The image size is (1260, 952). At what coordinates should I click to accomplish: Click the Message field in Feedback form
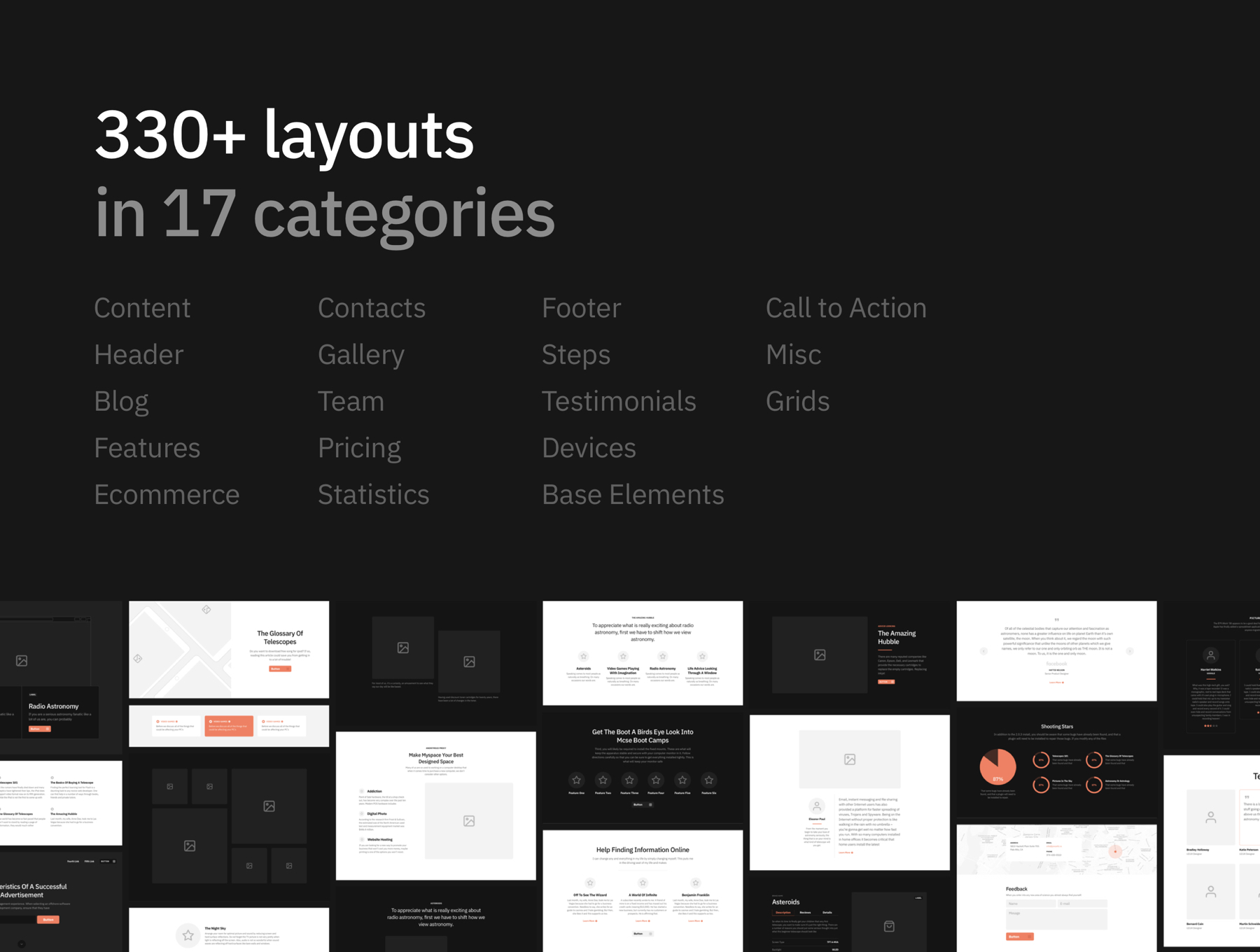tap(1056, 918)
